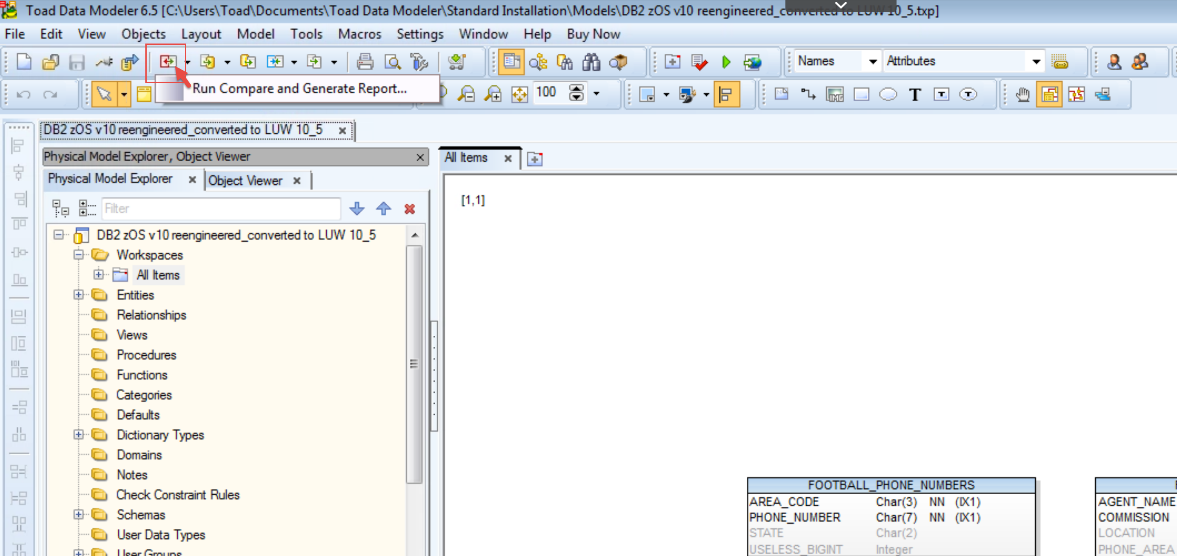The height and width of the screenshot is (556, 1177).
Task: Click the Verify model checkmark icon
Action: (700, 62)
